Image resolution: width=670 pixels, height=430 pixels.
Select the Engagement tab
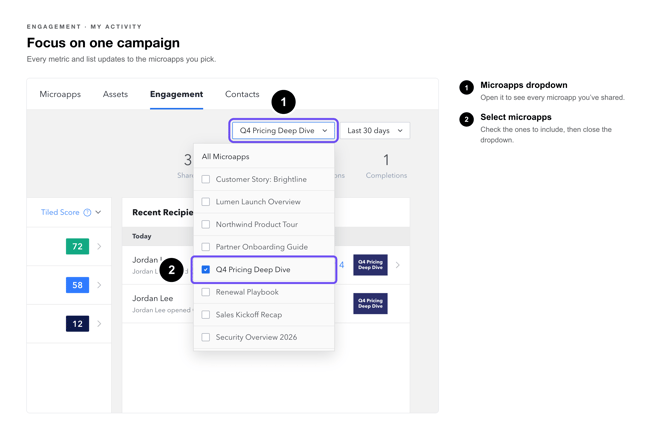[x=176, y=94]
